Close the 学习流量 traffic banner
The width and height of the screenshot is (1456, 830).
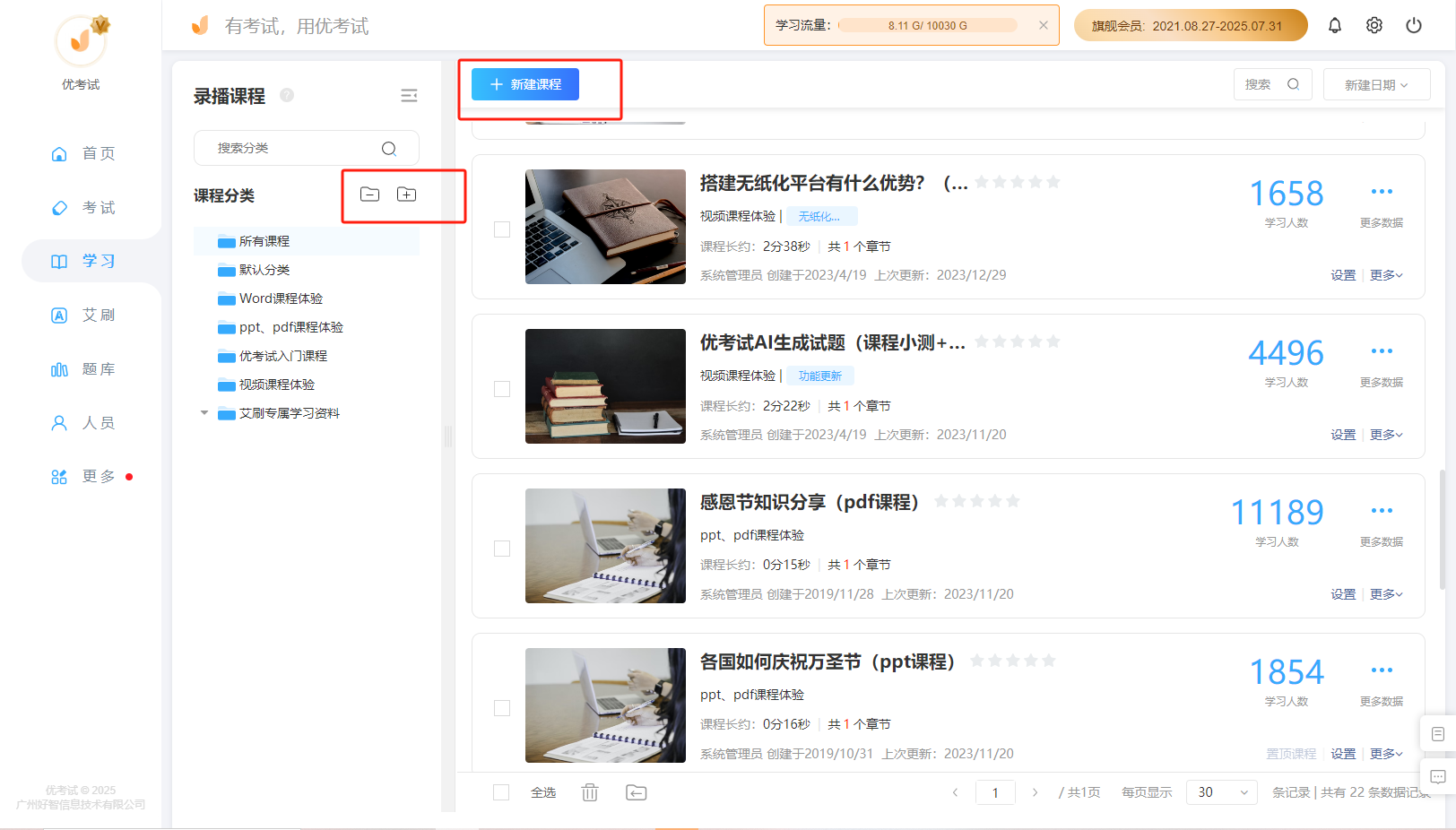click(x=1043, y=25)
